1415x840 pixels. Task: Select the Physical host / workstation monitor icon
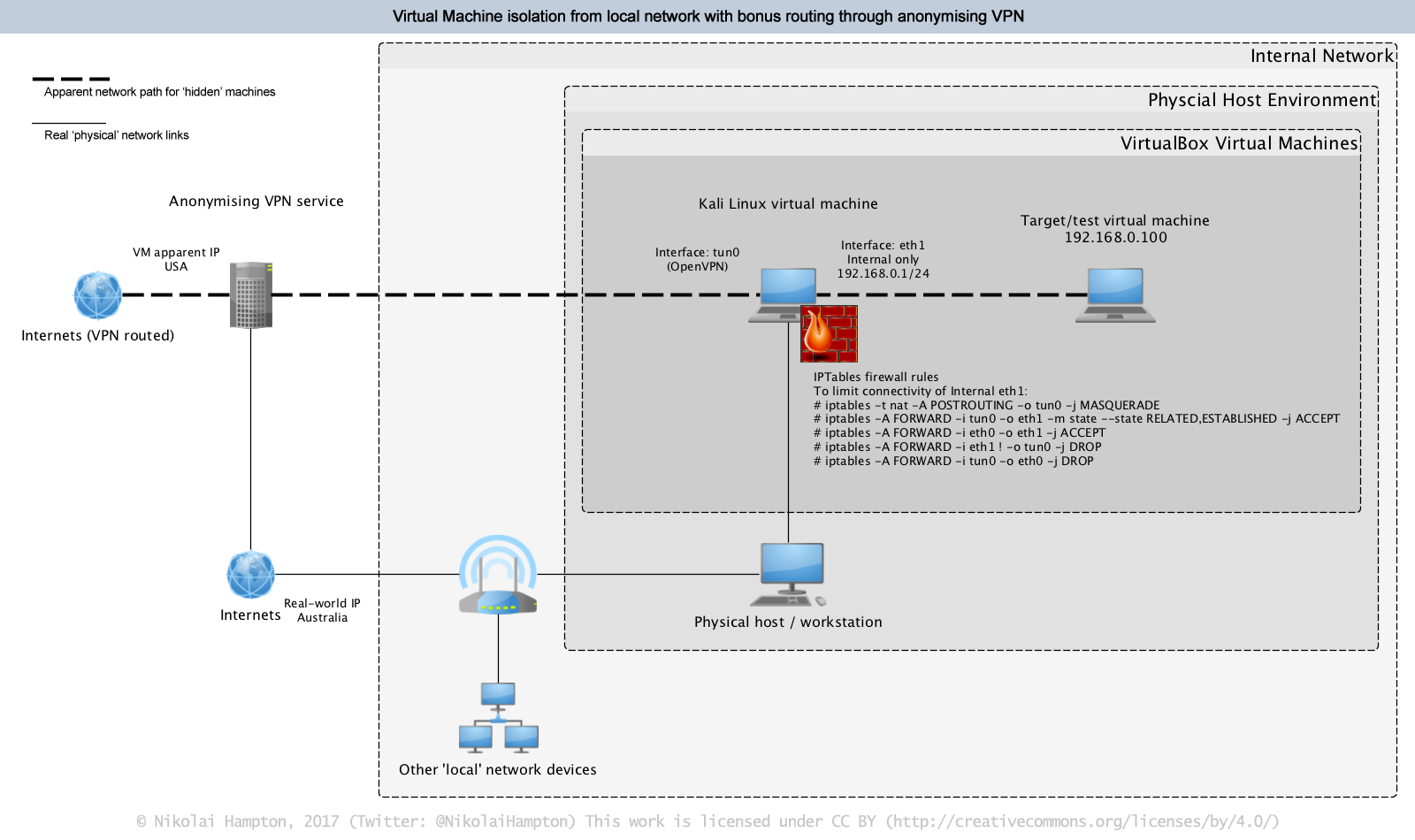(x=792, y=564)
